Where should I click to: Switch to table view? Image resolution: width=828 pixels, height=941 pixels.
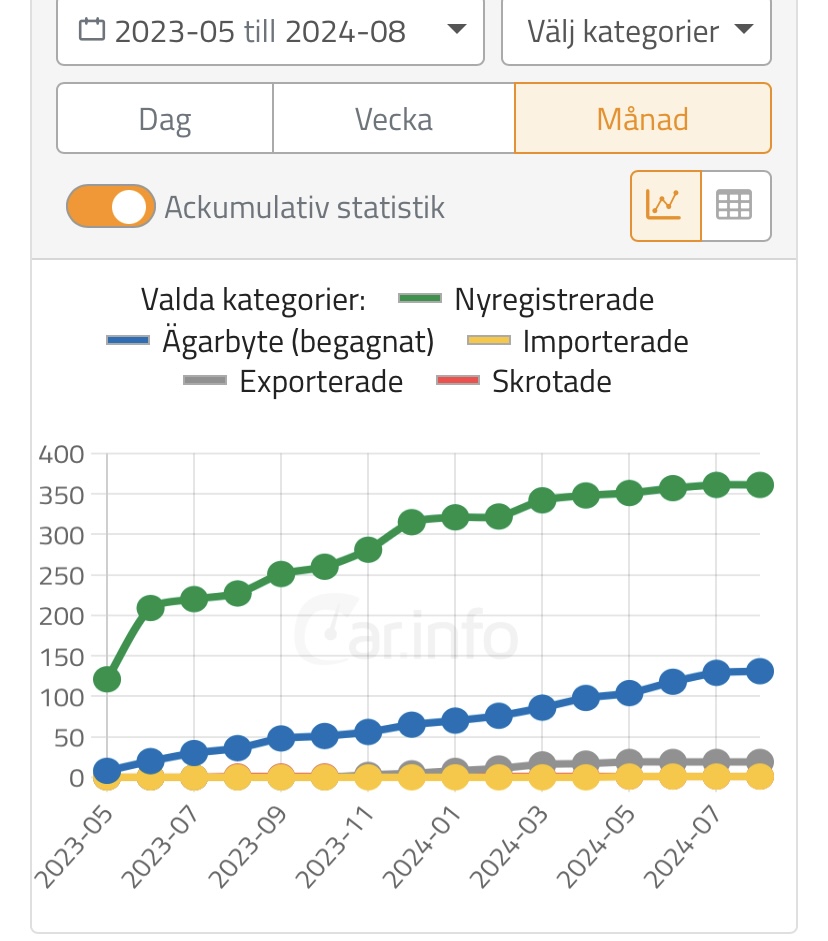coord(735,206)
